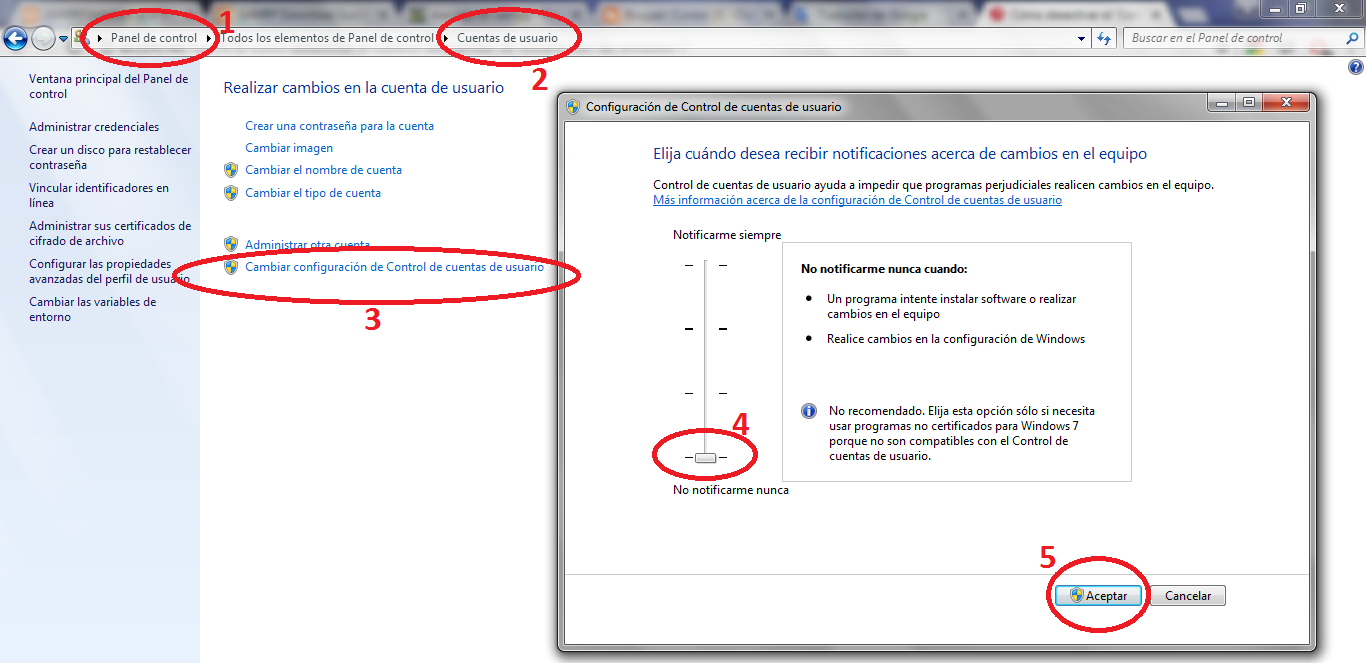Screen dimensions: 1366x663
Task: Select 'Todos los elementos de Panel de control' breadcrumb
Action: click(328, 38)
